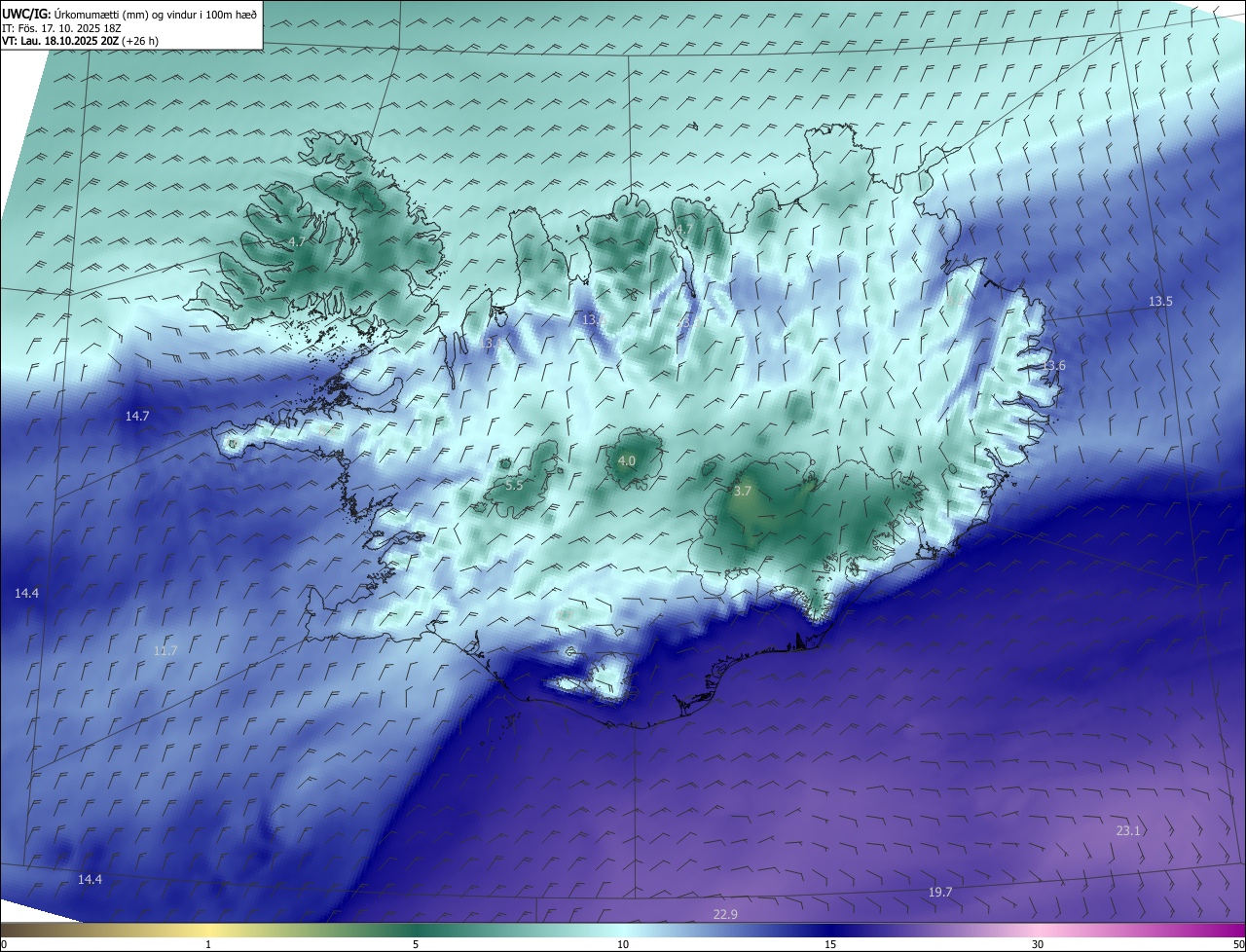Click the 19.7 value label on the map
Viewport: 1246px width, 952px height.
click(940, 892)
